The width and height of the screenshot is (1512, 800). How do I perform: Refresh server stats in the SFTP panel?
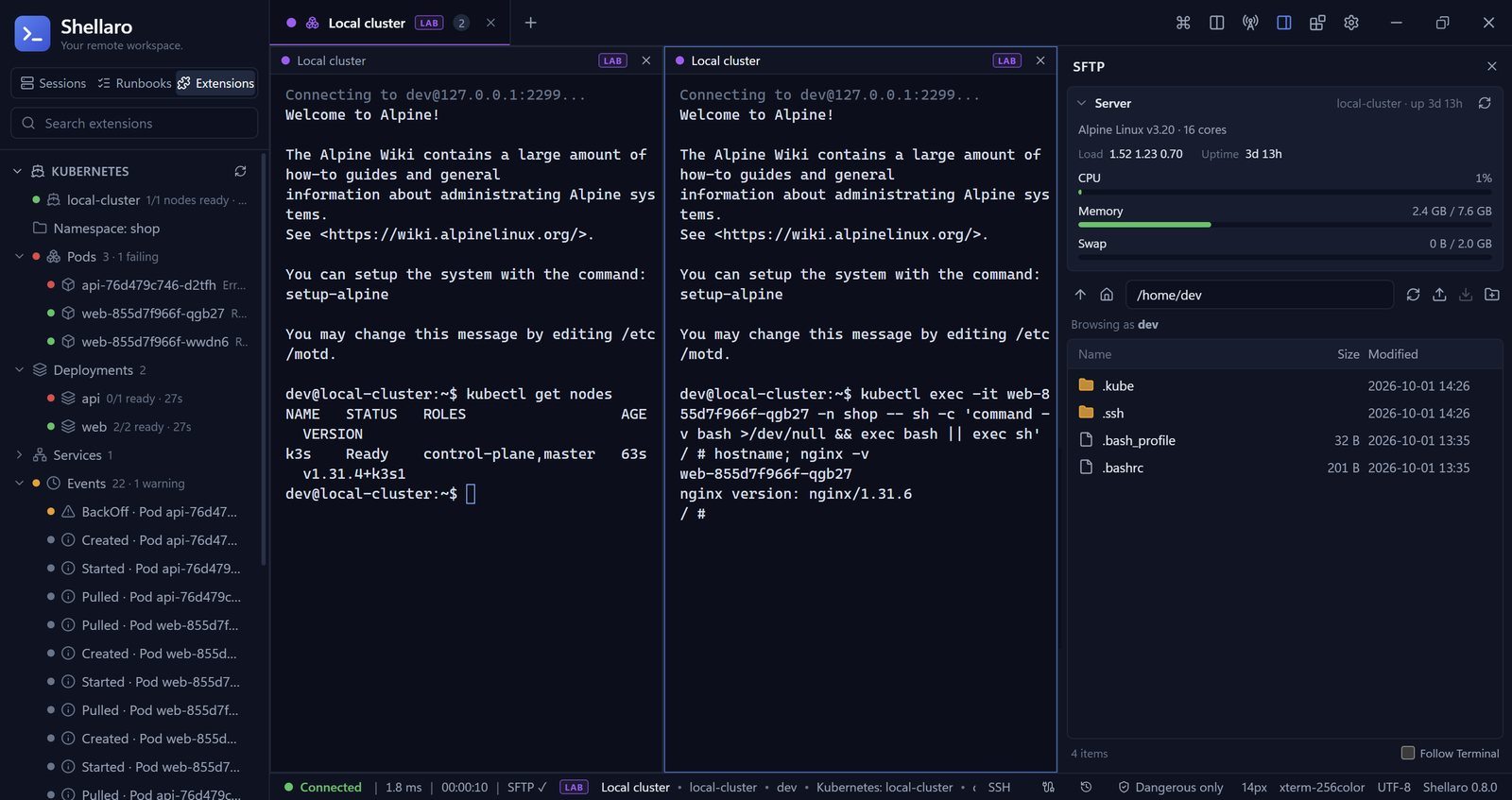pos(1485,103)
